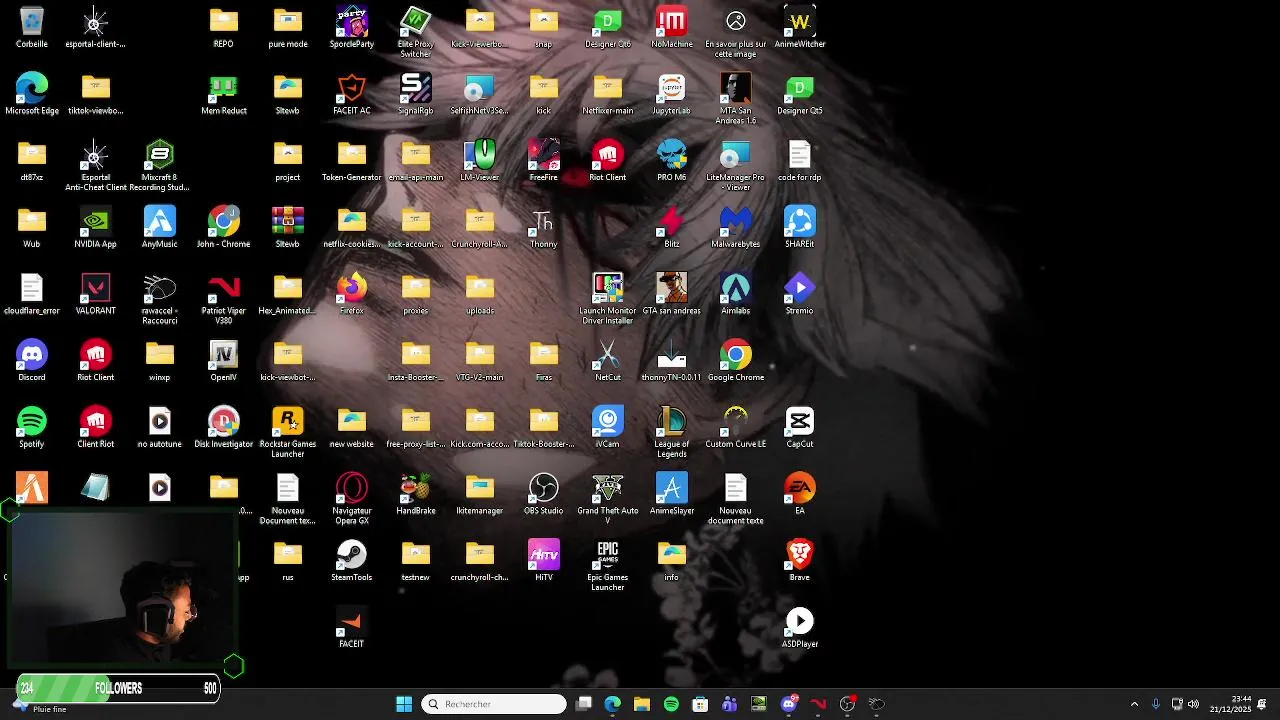Open File Explorer from the taskbar
Screen dimensions: 1280x720
(642, 704)
